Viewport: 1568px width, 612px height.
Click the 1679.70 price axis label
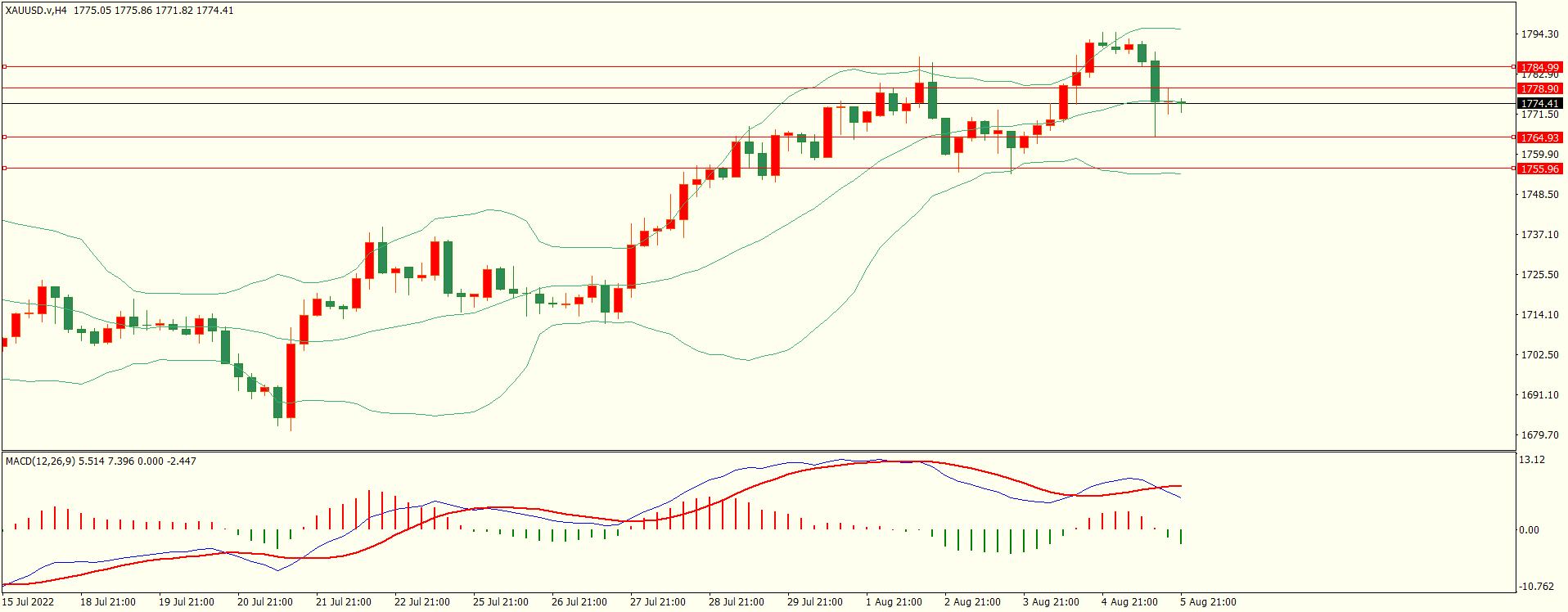click(x=1539, y=435)
